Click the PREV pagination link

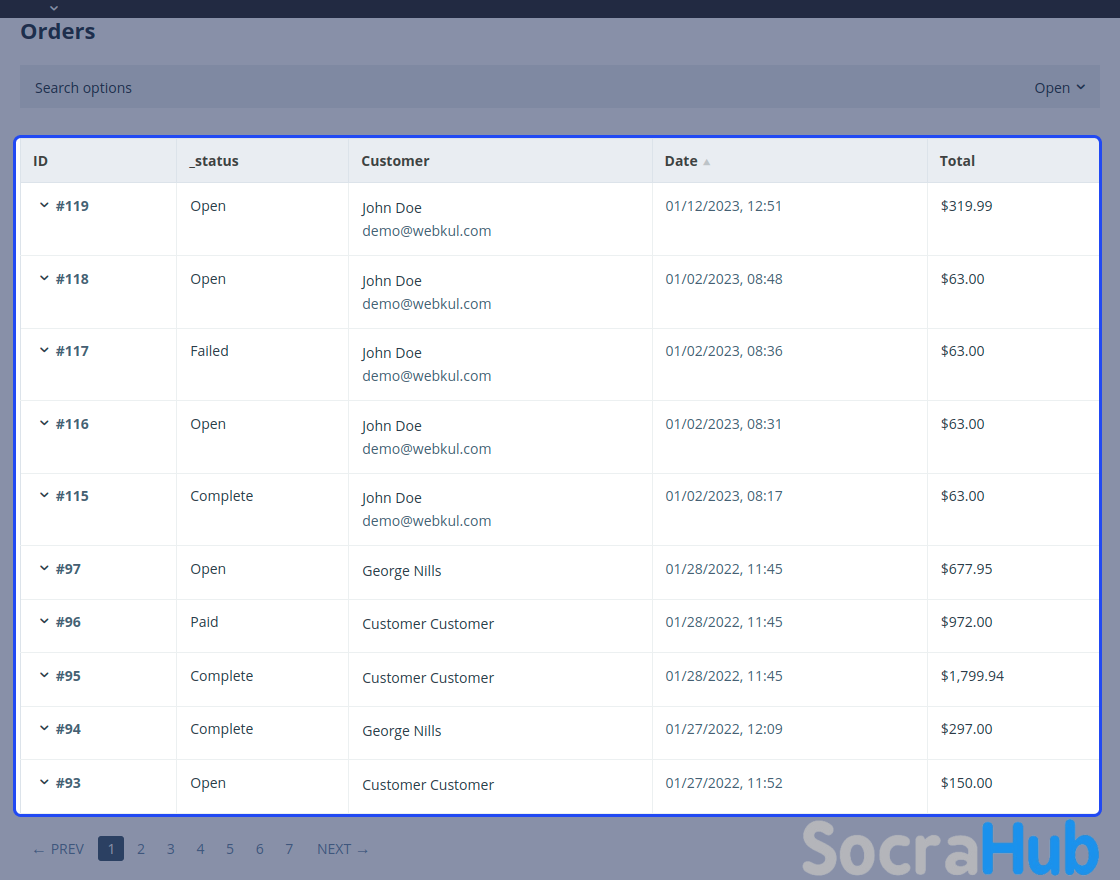tap(58, 849)
